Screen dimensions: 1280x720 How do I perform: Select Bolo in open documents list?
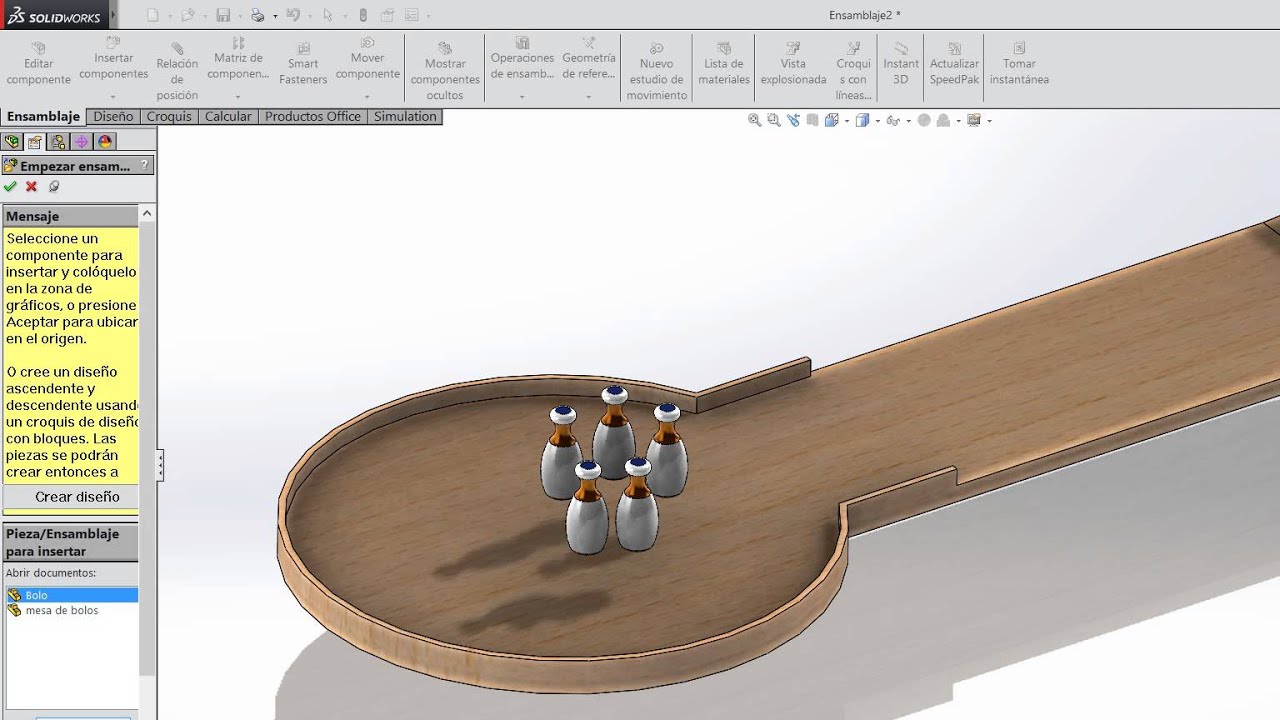tap(71, 595)
